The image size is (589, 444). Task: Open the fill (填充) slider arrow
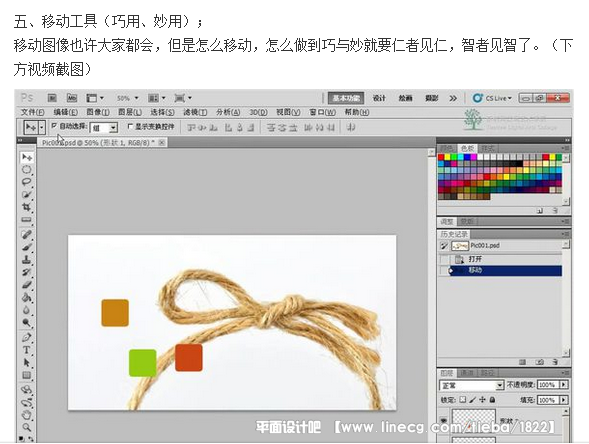pyautogui.click(x=564, y=400)
